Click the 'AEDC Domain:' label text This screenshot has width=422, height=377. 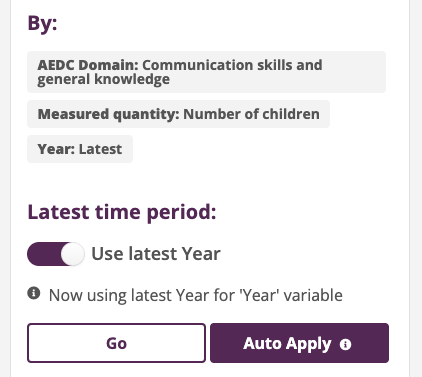(x=88, y=65)
